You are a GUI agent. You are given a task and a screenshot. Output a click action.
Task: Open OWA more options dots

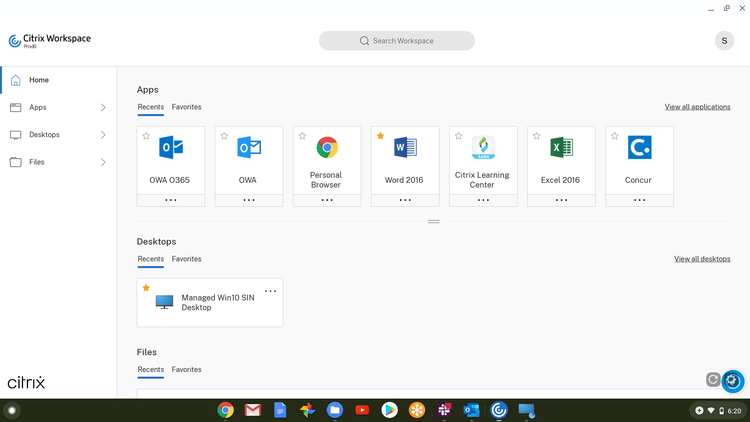point(249,200)
